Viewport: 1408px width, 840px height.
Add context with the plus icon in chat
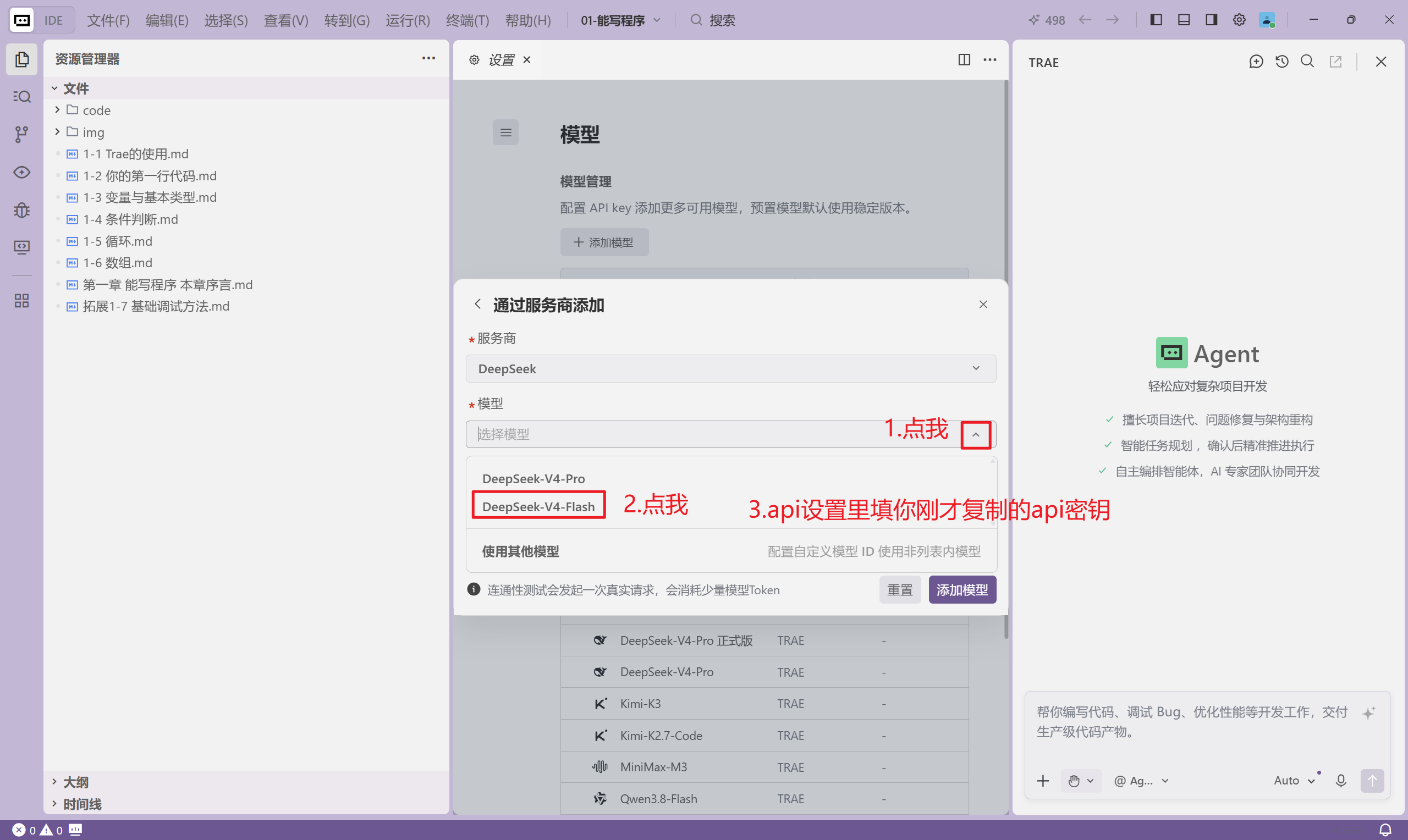1043,781
